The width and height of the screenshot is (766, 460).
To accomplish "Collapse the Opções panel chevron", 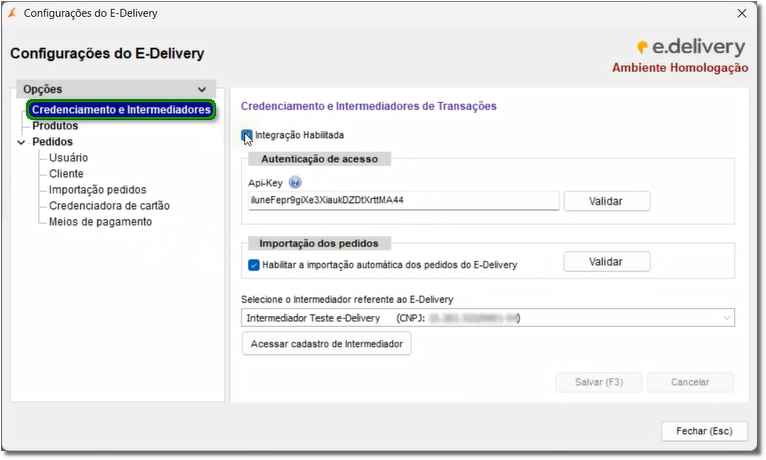I will pos(203,90).
